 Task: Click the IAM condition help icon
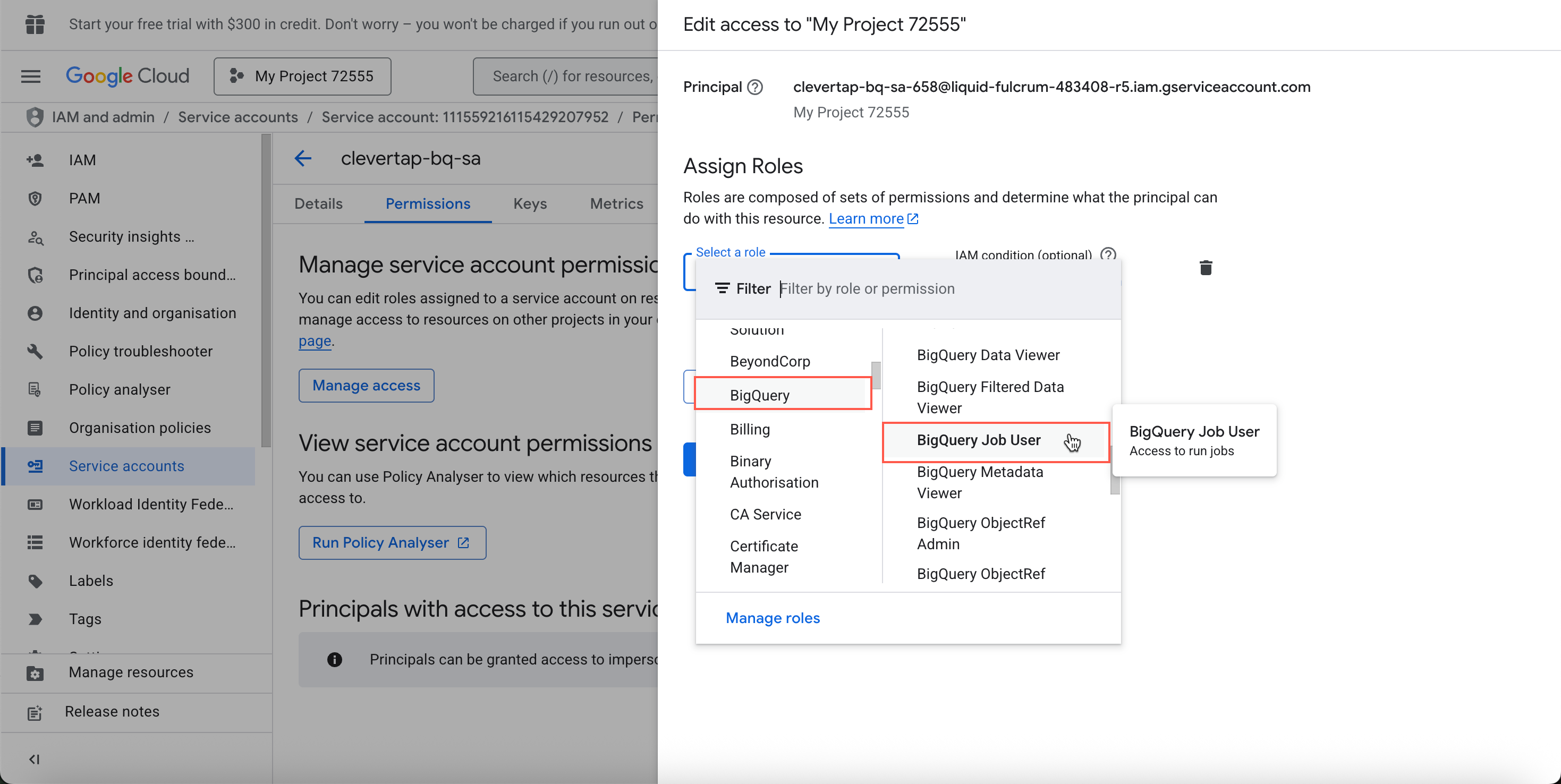1108,254
